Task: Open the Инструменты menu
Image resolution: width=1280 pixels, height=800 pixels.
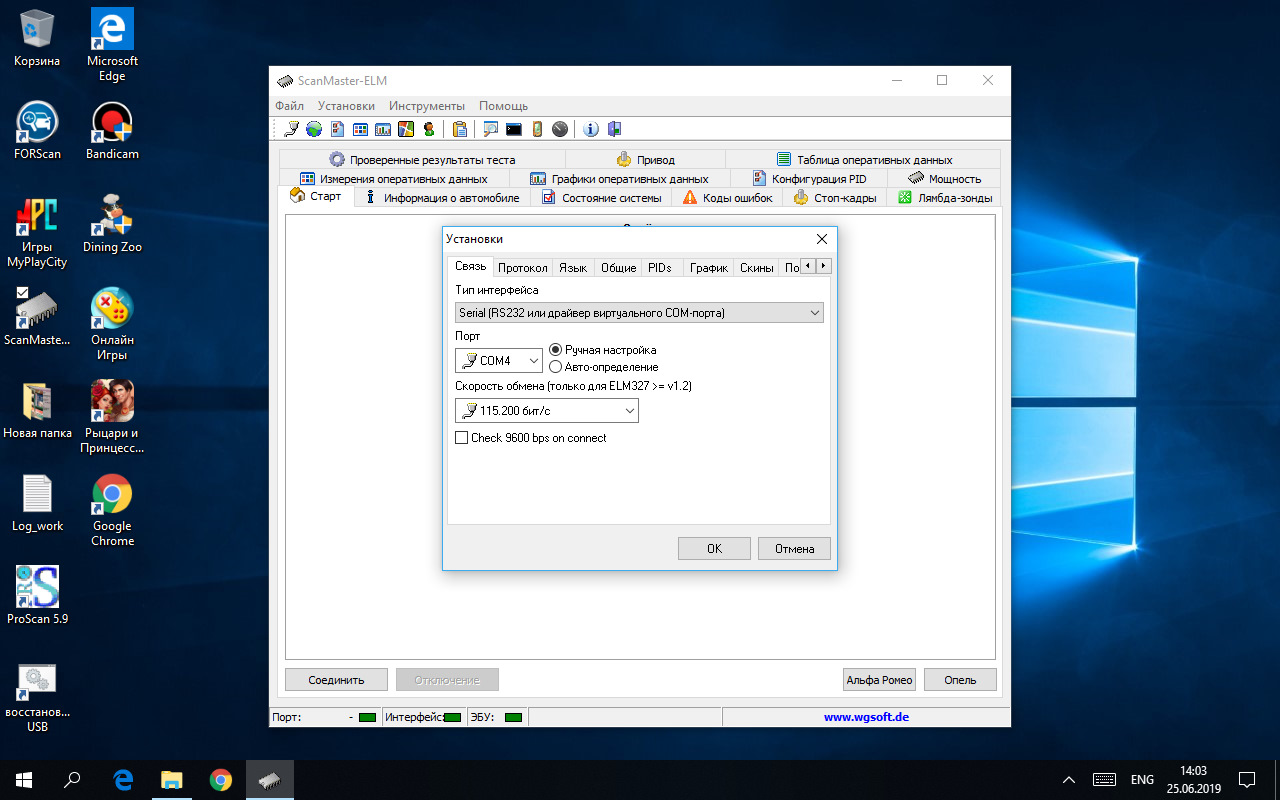Action: [427, 106]
